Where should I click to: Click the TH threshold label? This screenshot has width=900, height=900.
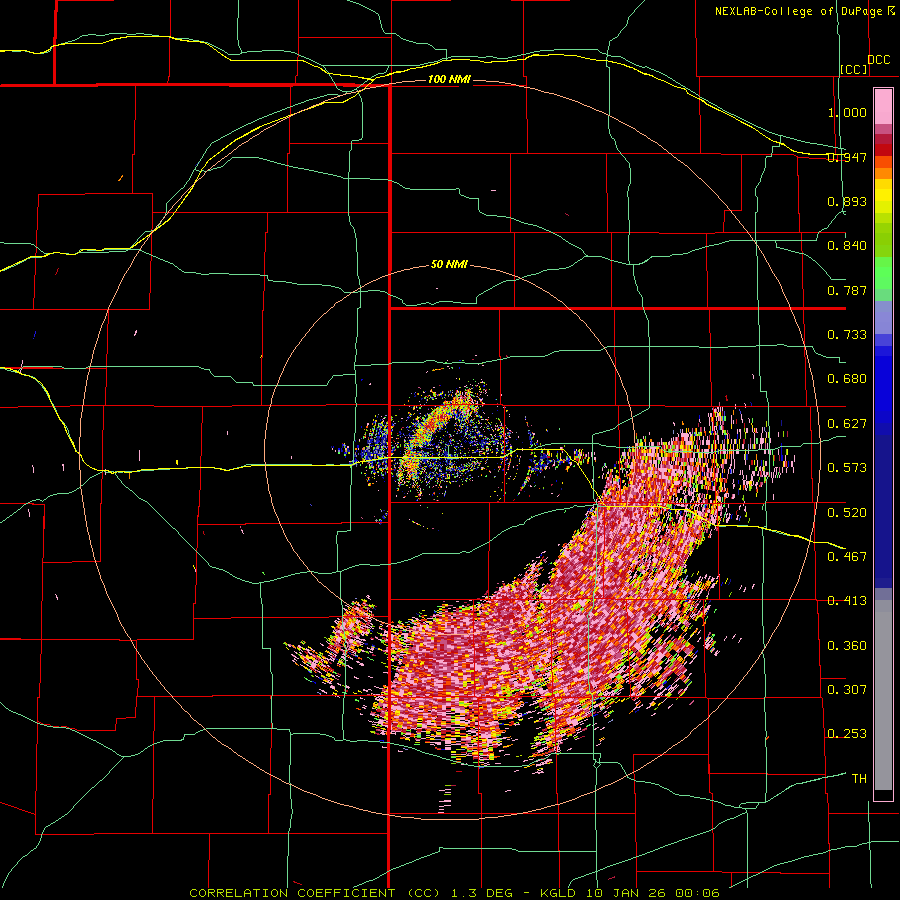tap(859, 779)
